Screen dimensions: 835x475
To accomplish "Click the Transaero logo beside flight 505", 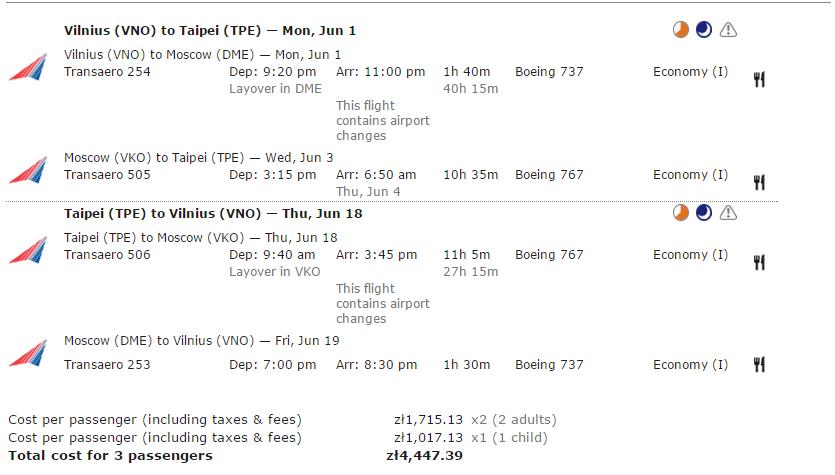I will pyautogui.click(x=28, y=170).
